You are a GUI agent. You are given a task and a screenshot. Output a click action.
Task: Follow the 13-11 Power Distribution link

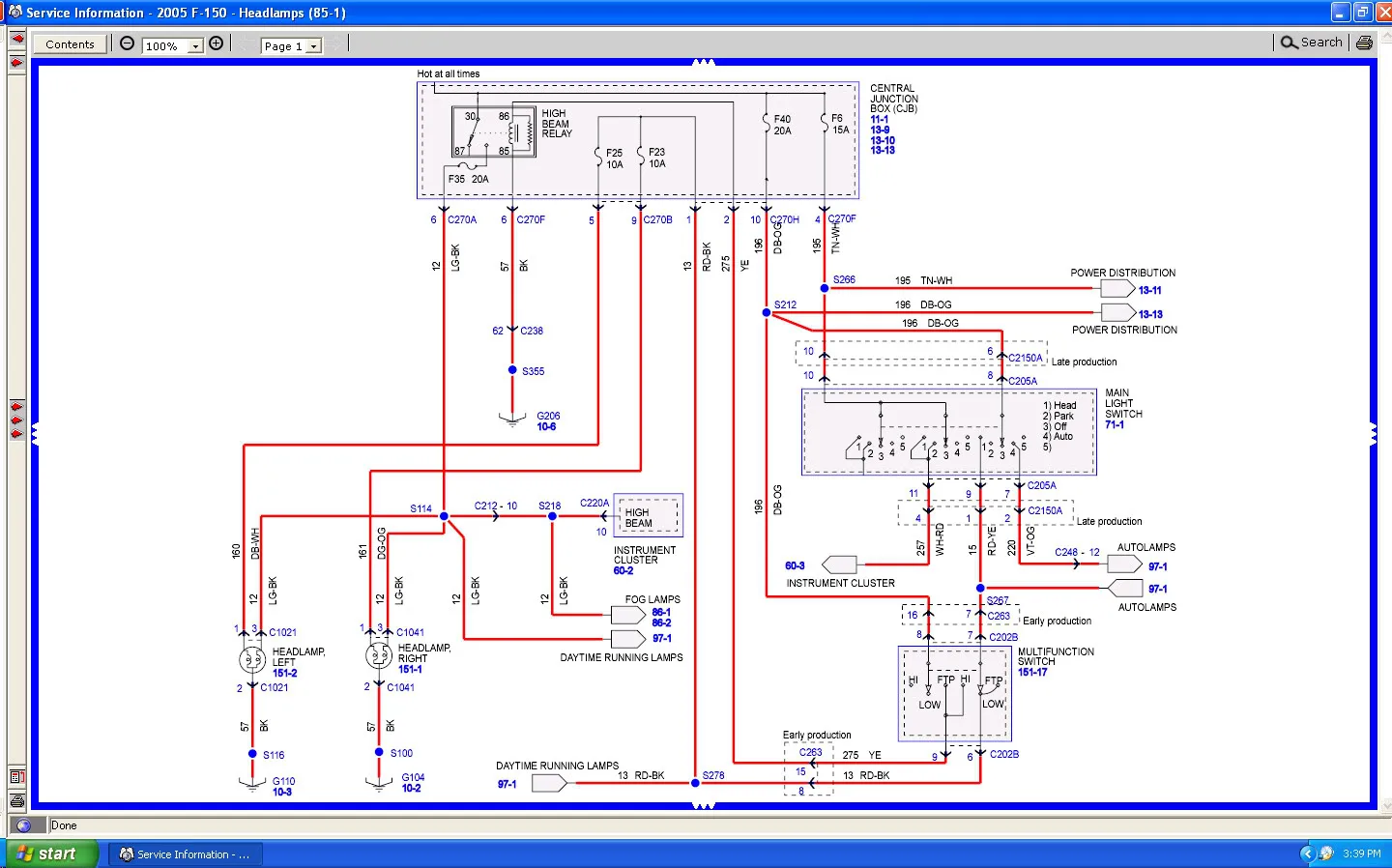coord(1149,290)
